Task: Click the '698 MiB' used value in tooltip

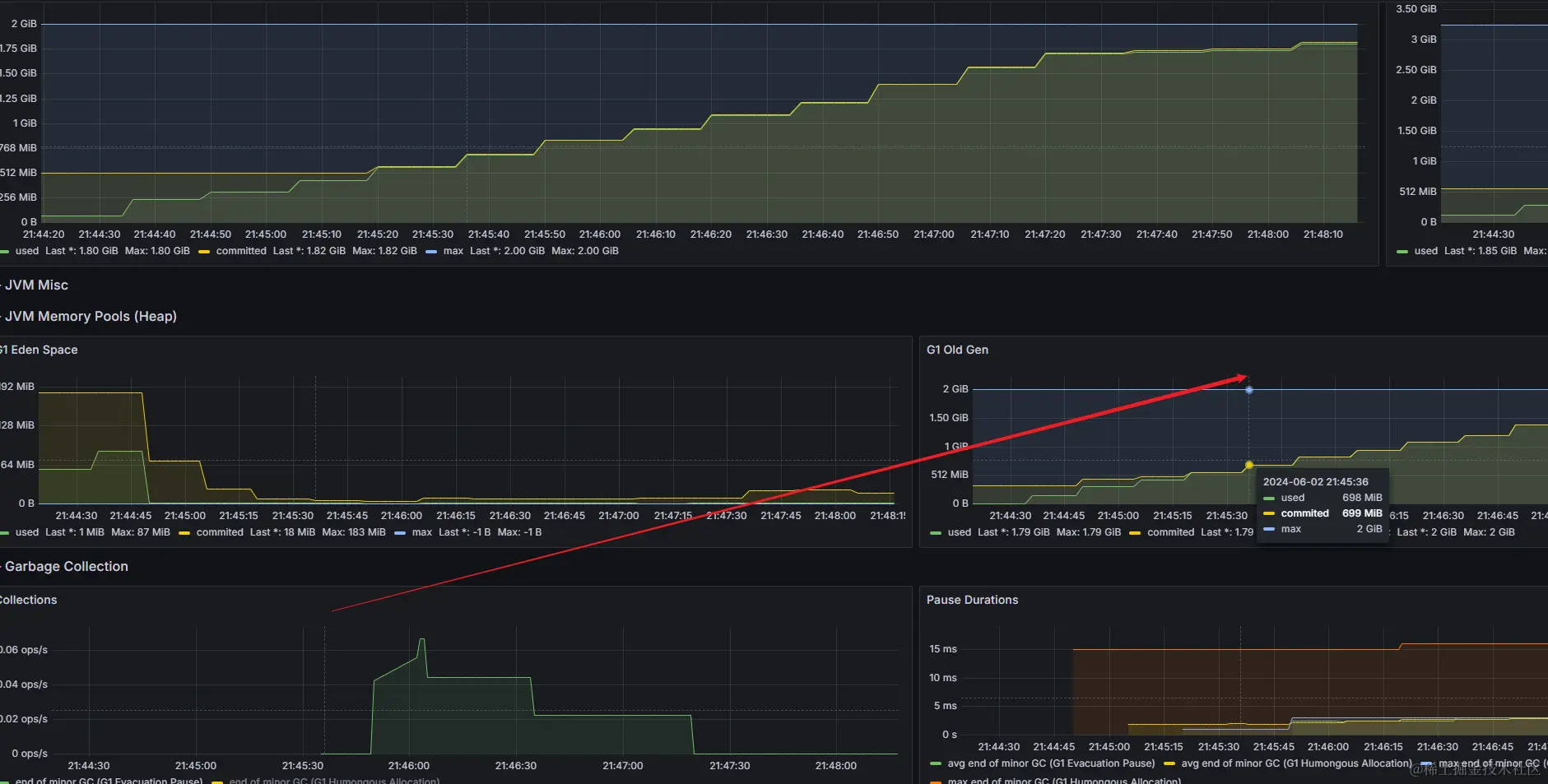Action: (1362, 498)
